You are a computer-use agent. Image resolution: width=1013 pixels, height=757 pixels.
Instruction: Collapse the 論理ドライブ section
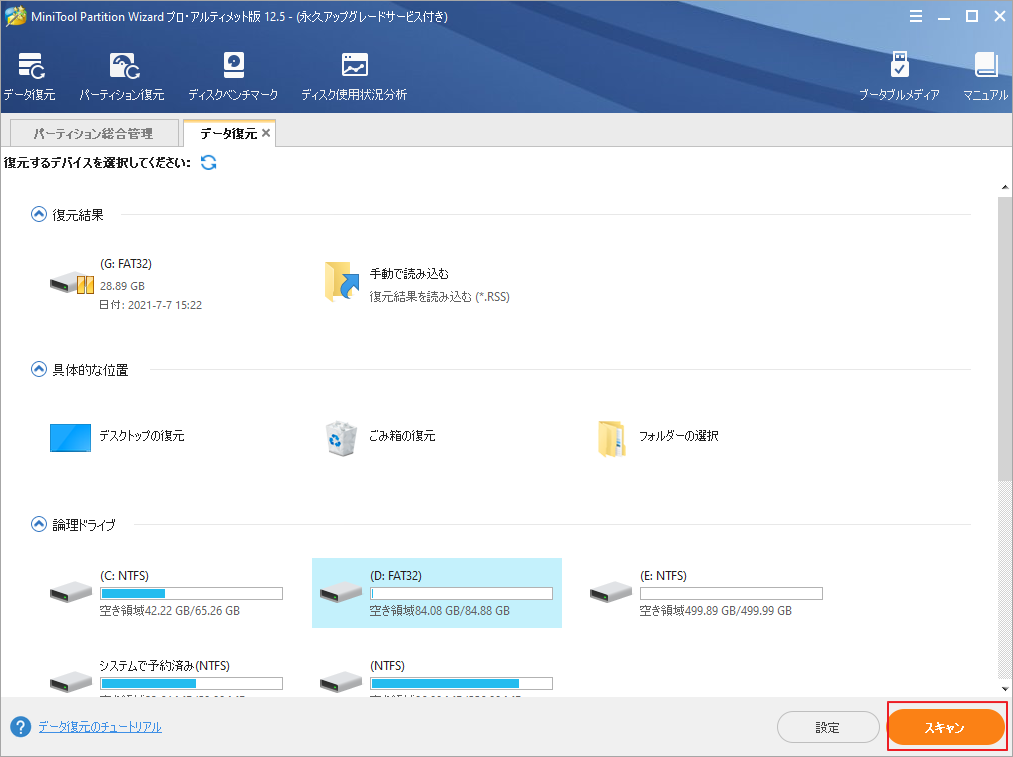39,524
